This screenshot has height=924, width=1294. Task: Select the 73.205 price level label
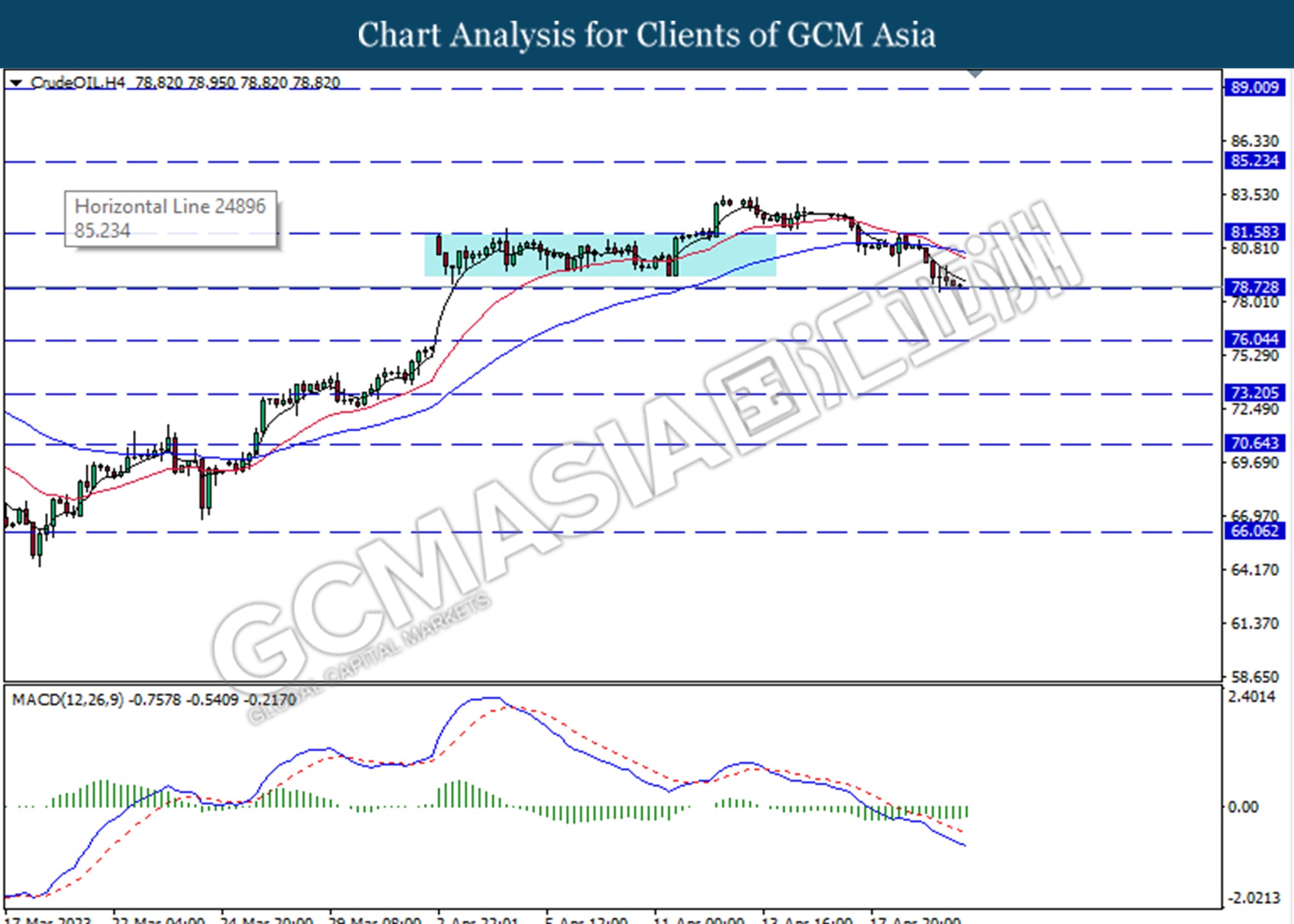pos(1254,393)
